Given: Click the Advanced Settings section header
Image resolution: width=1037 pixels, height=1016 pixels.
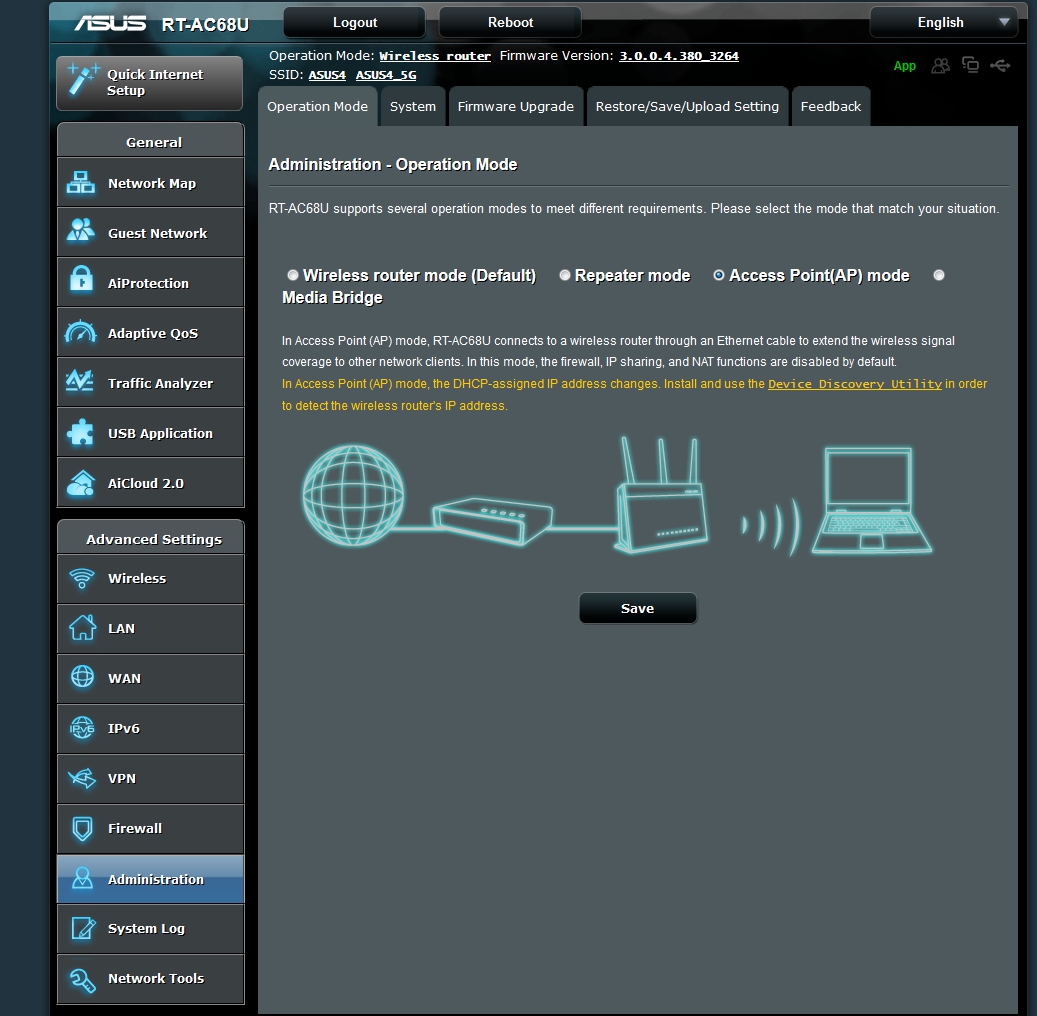Looking at the screenshot, I should point(151,538).
